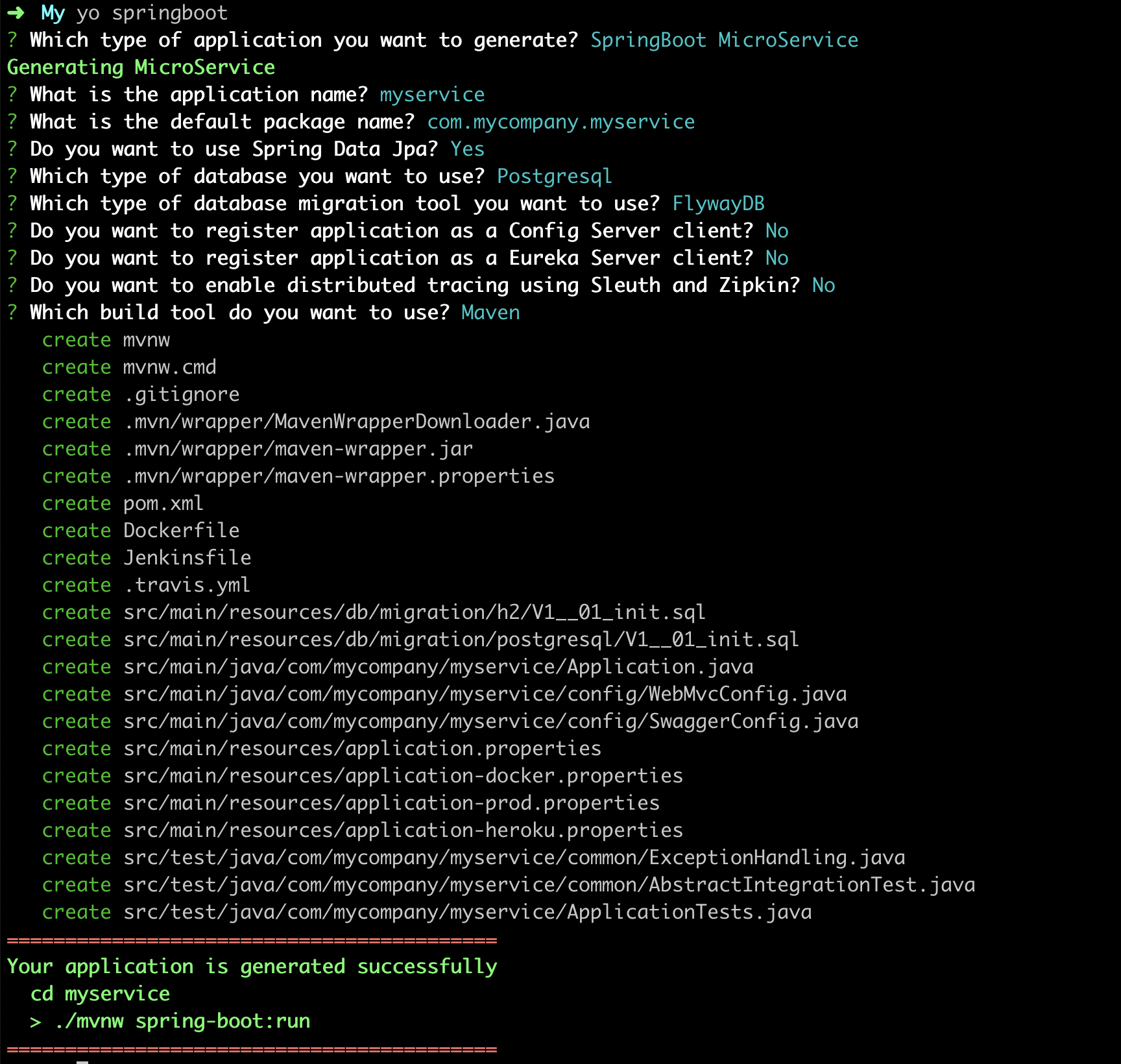Click the 'Generating MicroService' line
This screenshot has height=1064, width=1121.
[x=141, y=67]
